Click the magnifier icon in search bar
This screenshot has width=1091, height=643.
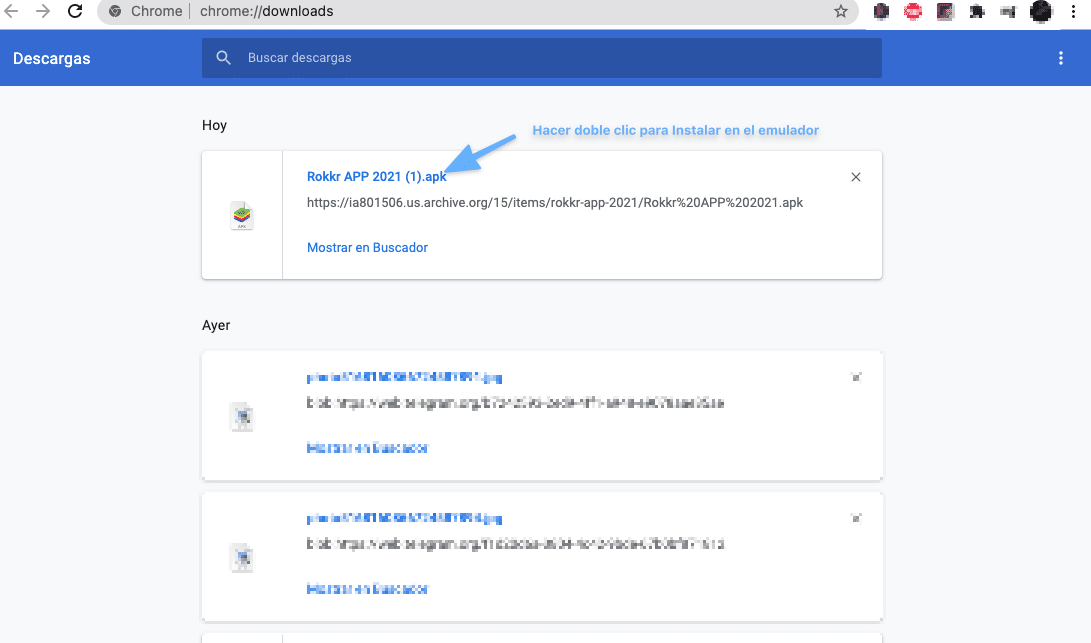(x=224, y=58)
